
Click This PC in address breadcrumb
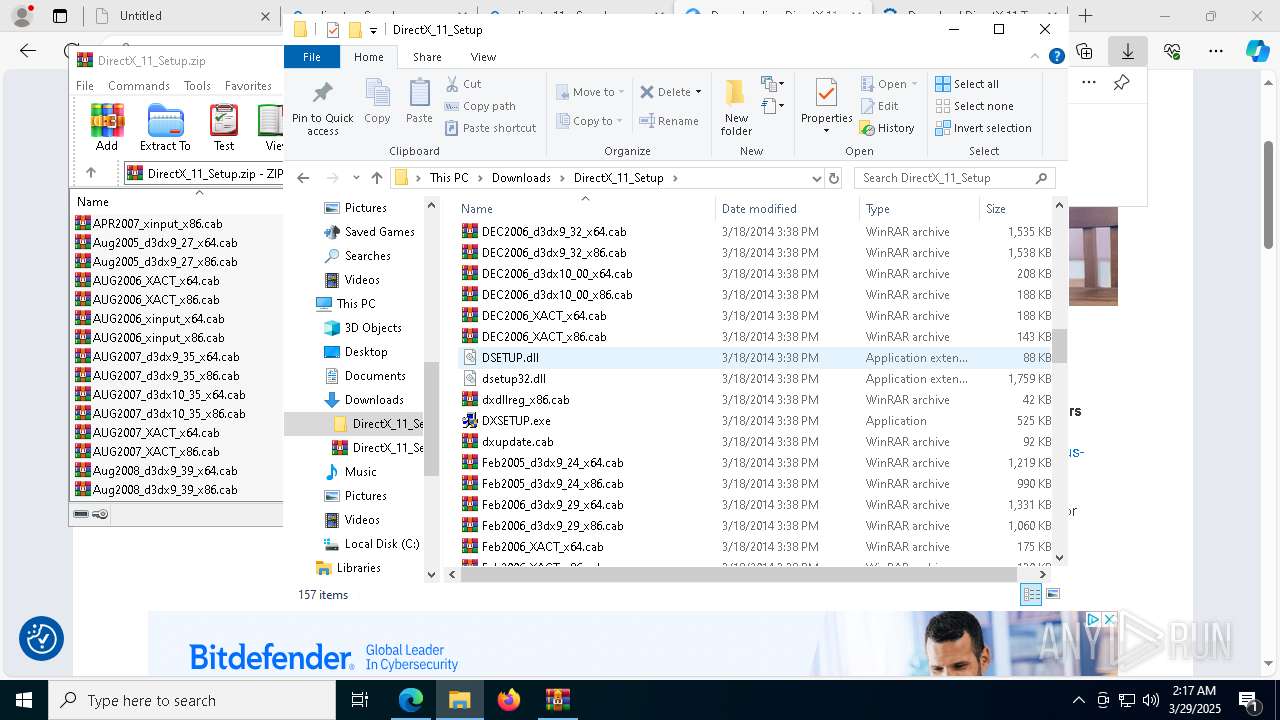pyautogui.click(x=449, y=178)
